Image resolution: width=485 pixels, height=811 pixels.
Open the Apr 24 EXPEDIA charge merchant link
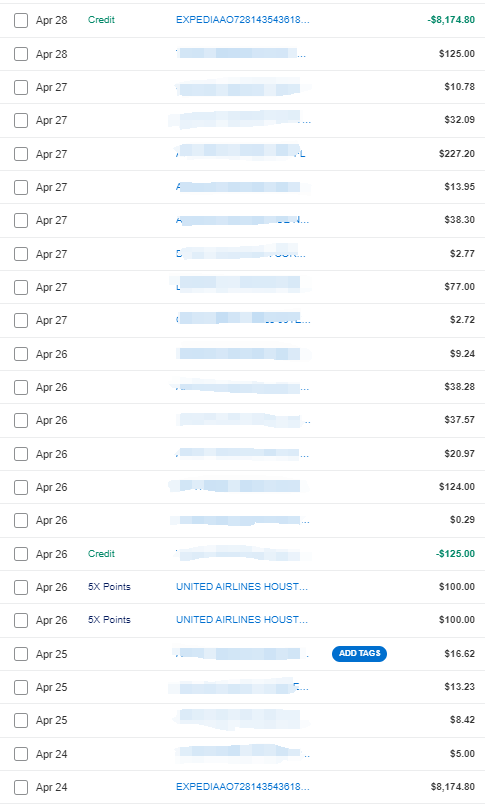[242, 787]
